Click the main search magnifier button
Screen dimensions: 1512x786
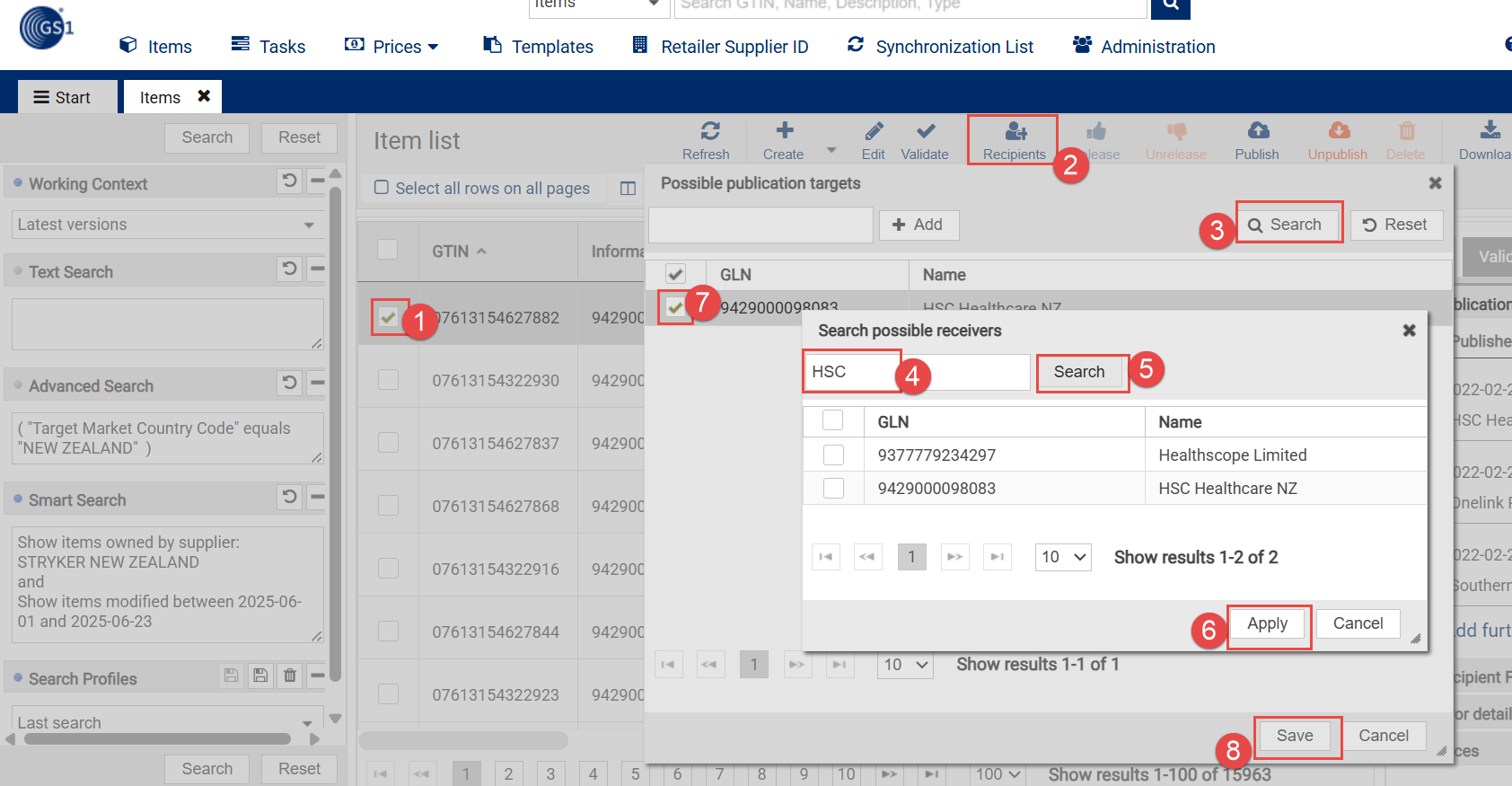pyautogui.click(x=1170, y=6)
